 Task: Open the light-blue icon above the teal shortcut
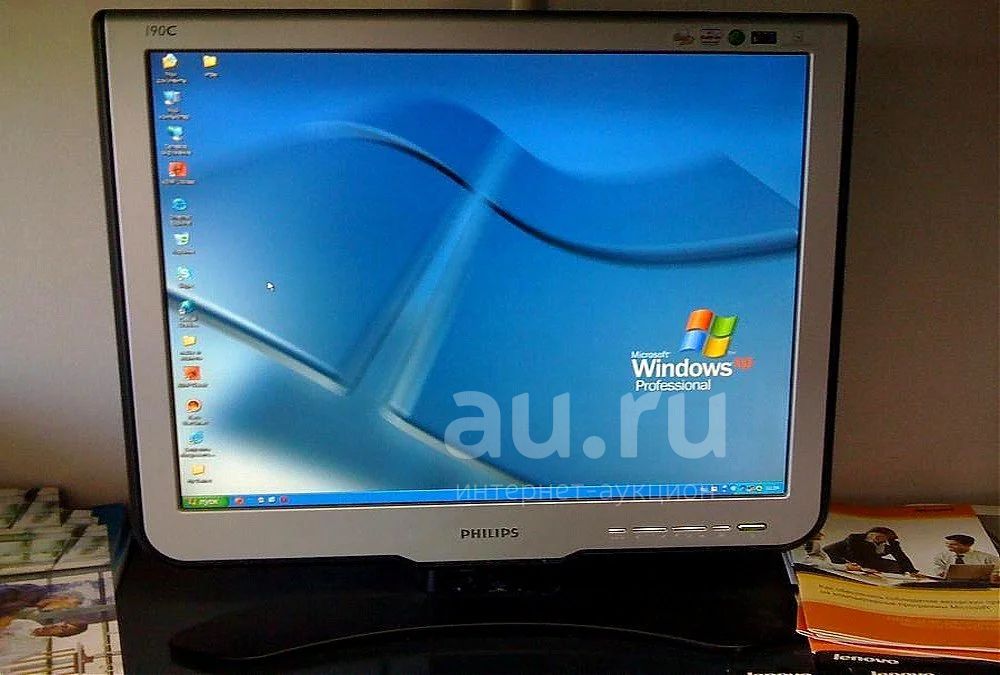point(185,274)
